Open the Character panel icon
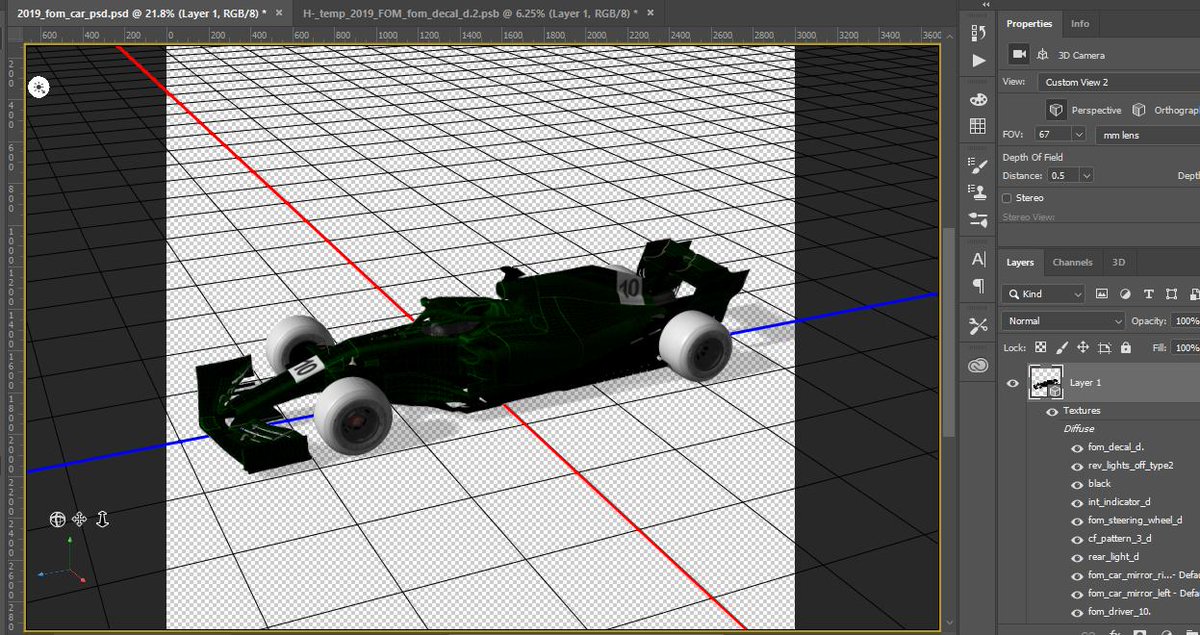 coord(978,258)
